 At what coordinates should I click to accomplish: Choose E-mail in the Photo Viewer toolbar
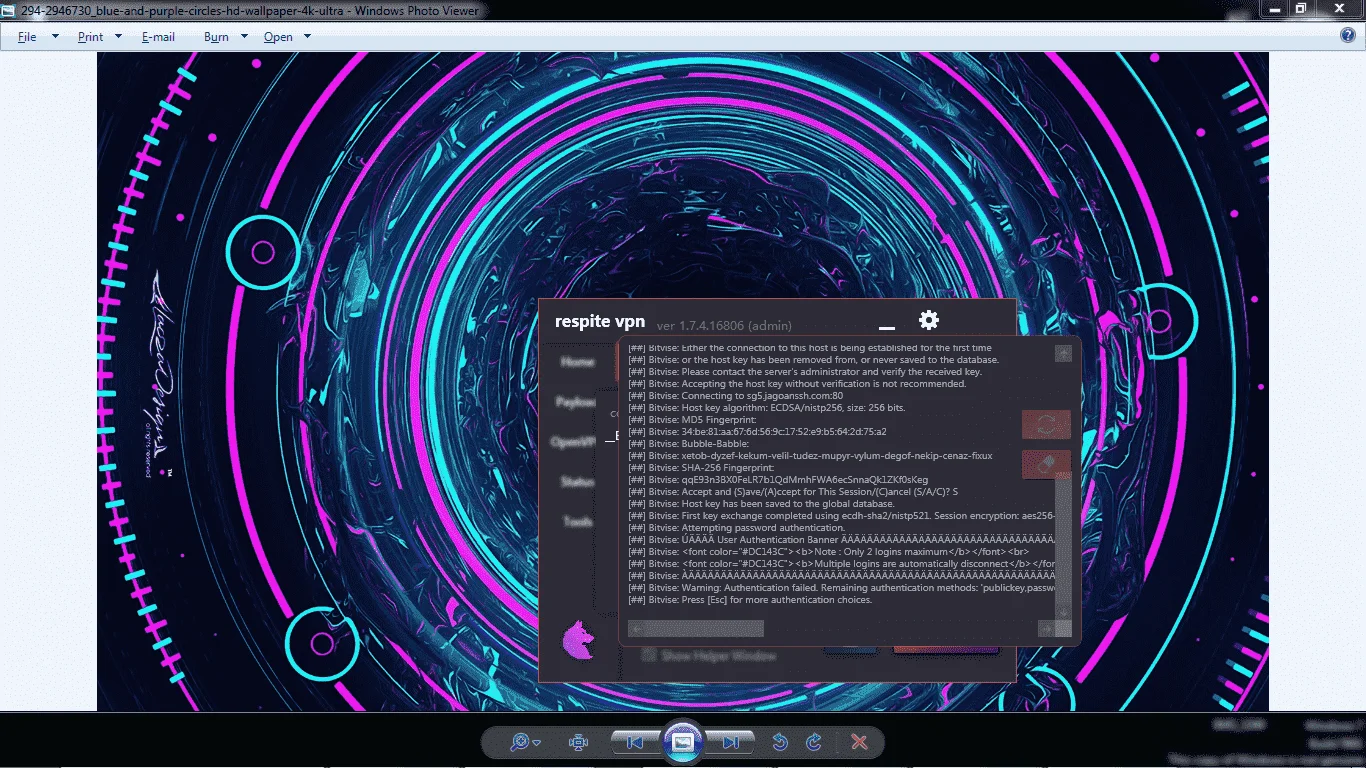(x=158, y=37)
